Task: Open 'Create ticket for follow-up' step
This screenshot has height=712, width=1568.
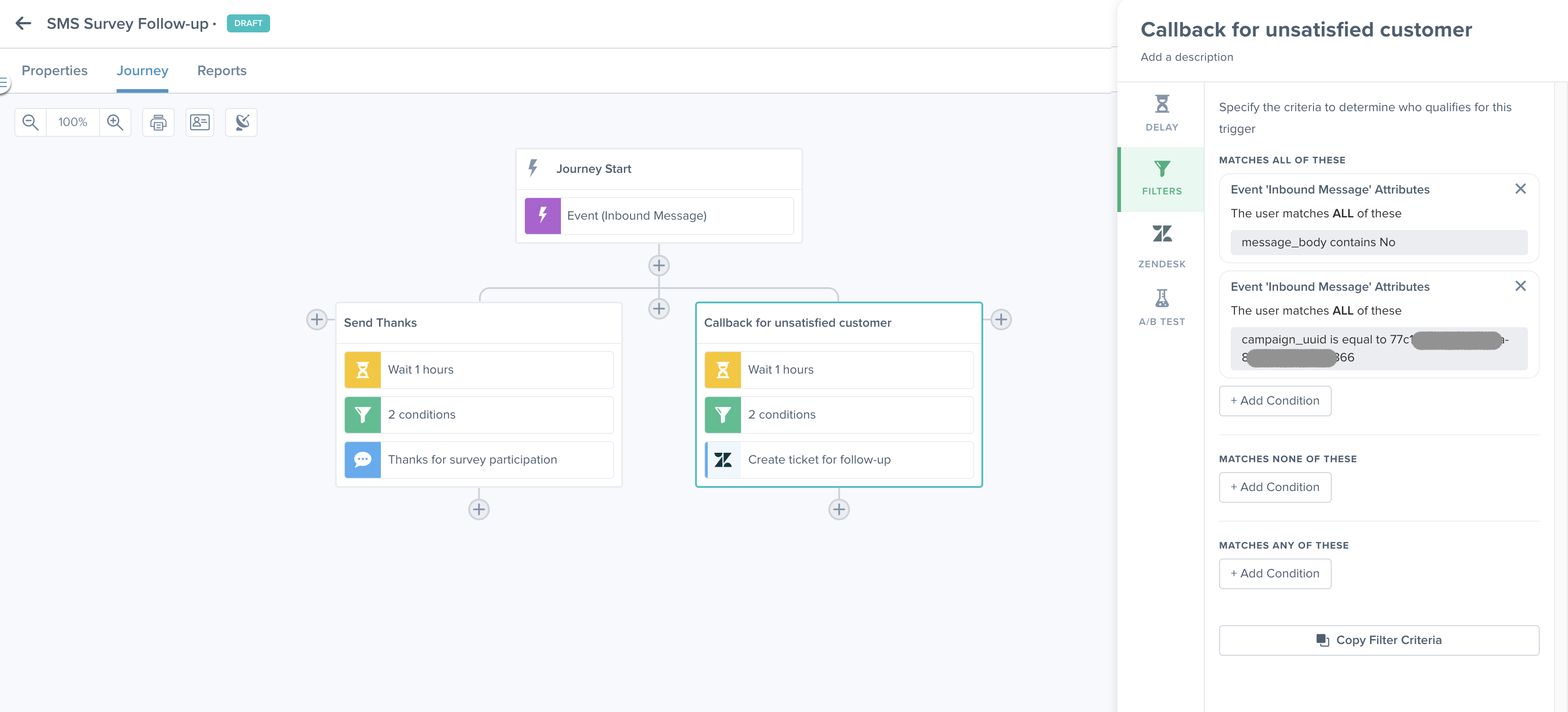Action: [839, 460]
